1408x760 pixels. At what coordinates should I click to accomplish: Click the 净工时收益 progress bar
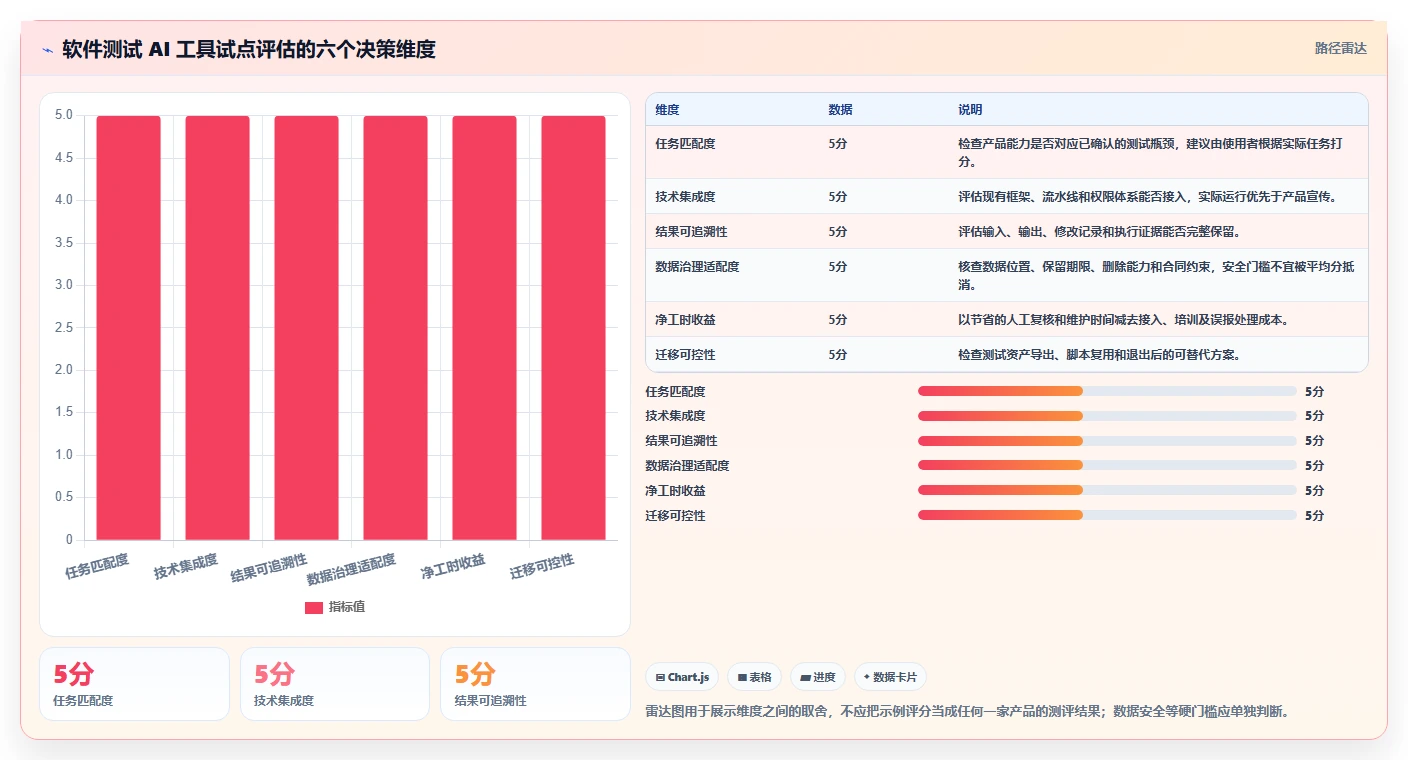[x=1107, y=490]
